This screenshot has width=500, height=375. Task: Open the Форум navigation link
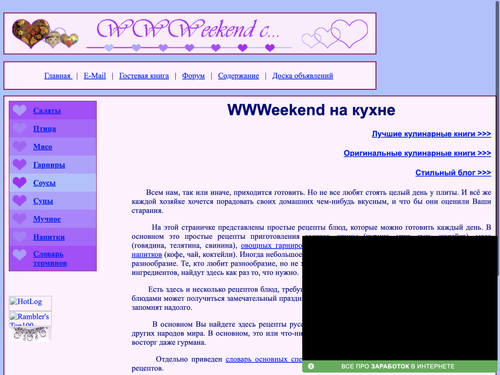coord(193,76)
